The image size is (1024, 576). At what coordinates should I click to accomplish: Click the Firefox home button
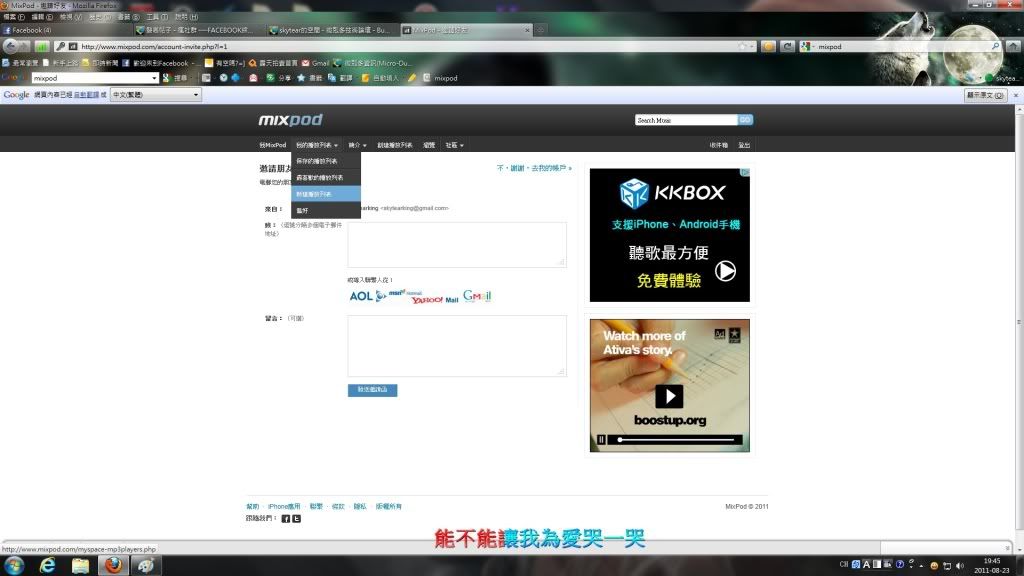tap(1013, 46)
